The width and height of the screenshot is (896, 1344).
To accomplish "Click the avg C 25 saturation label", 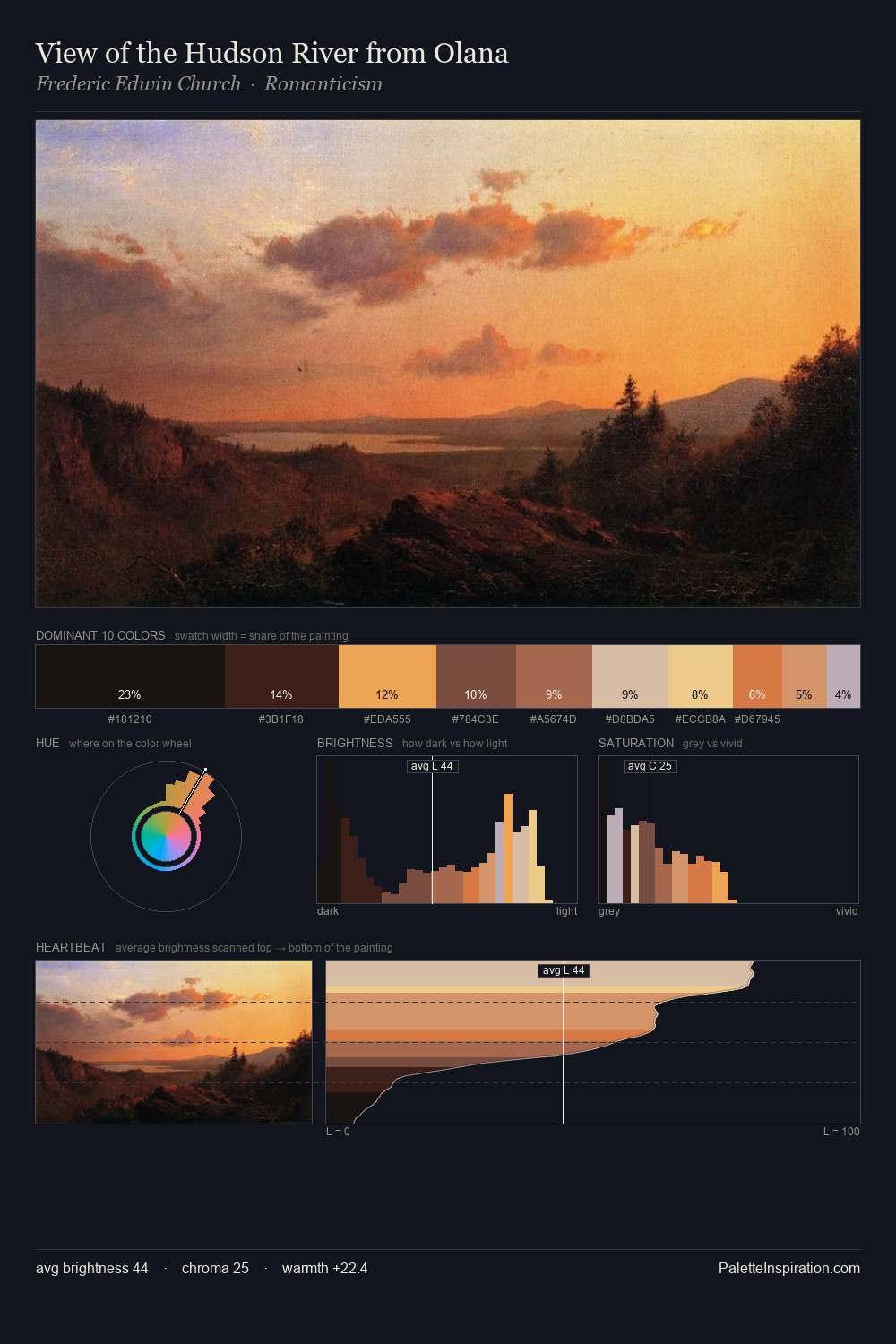I will 650,766.
